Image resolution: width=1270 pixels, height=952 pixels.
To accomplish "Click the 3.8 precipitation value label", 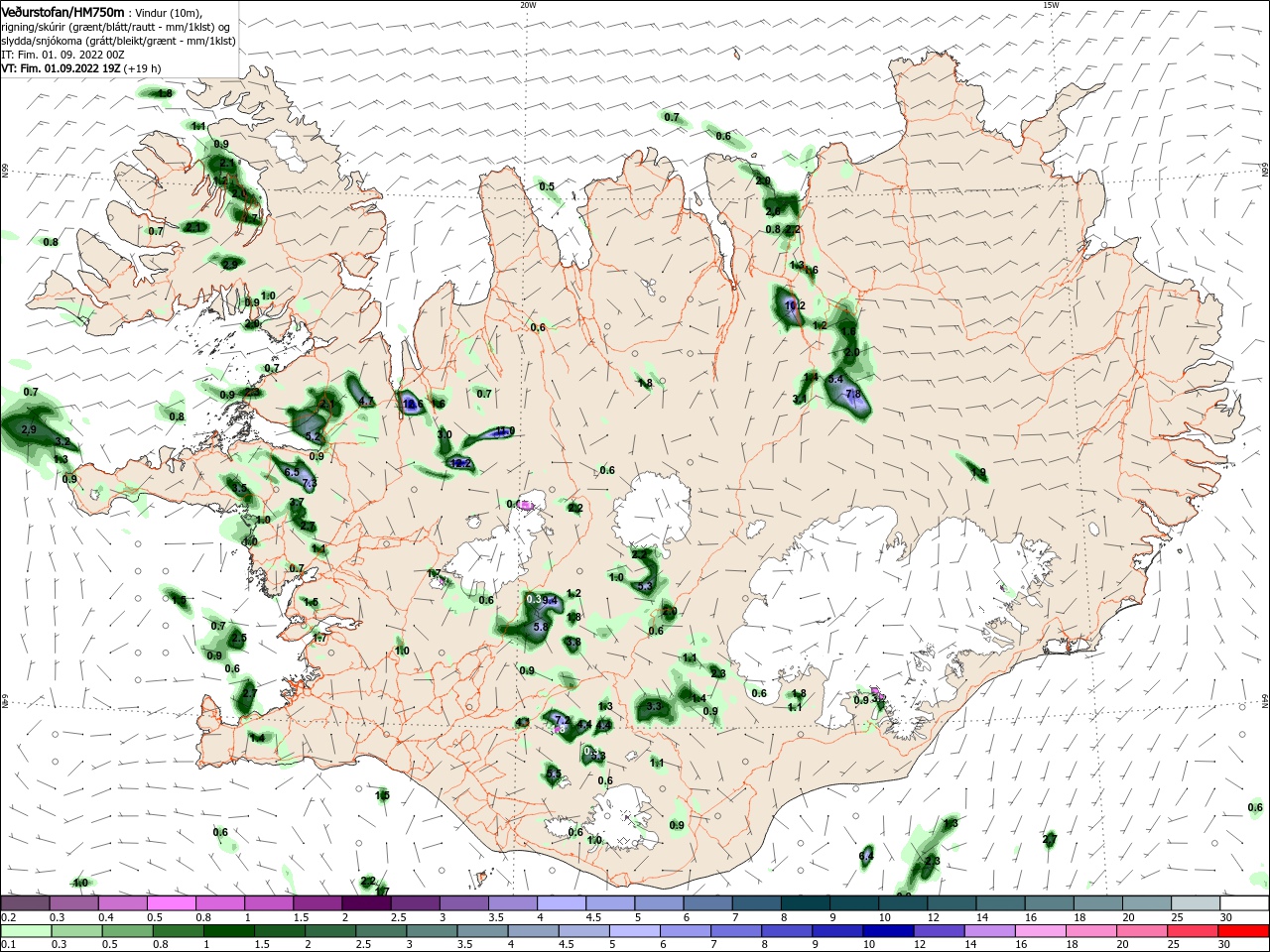I will coord(572,643).
